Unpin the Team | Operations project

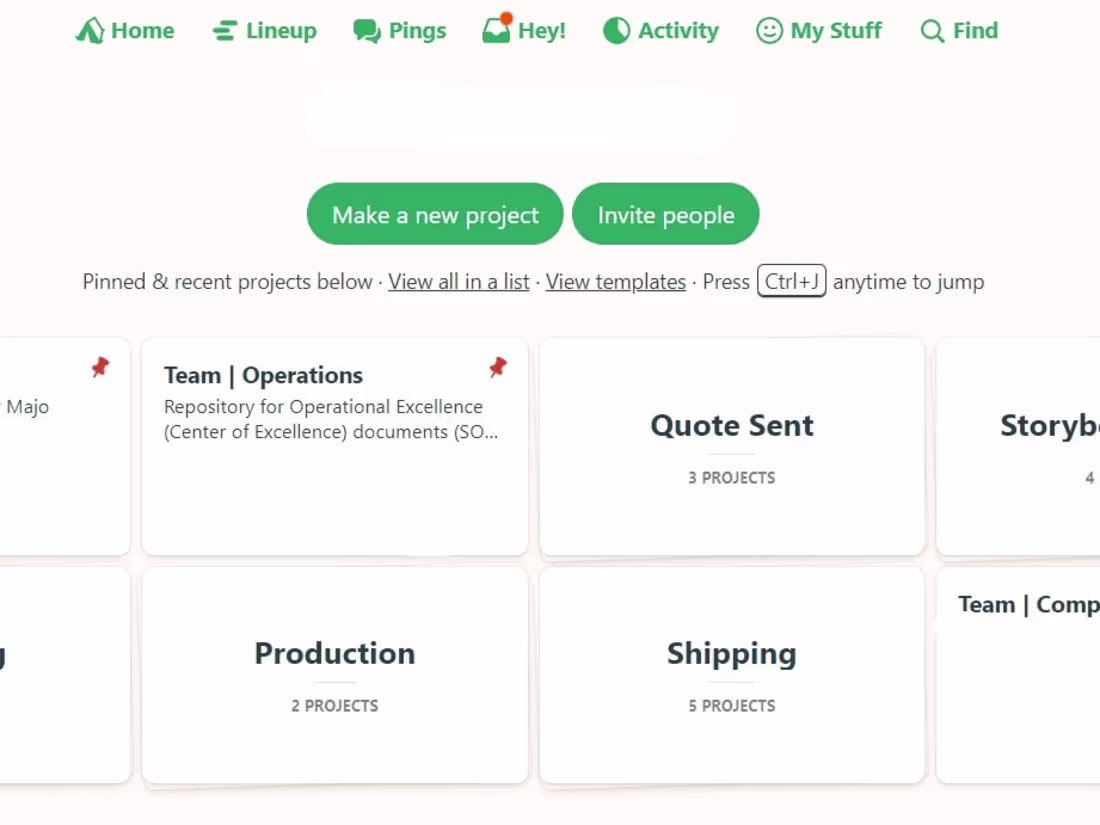coord(498,368)
